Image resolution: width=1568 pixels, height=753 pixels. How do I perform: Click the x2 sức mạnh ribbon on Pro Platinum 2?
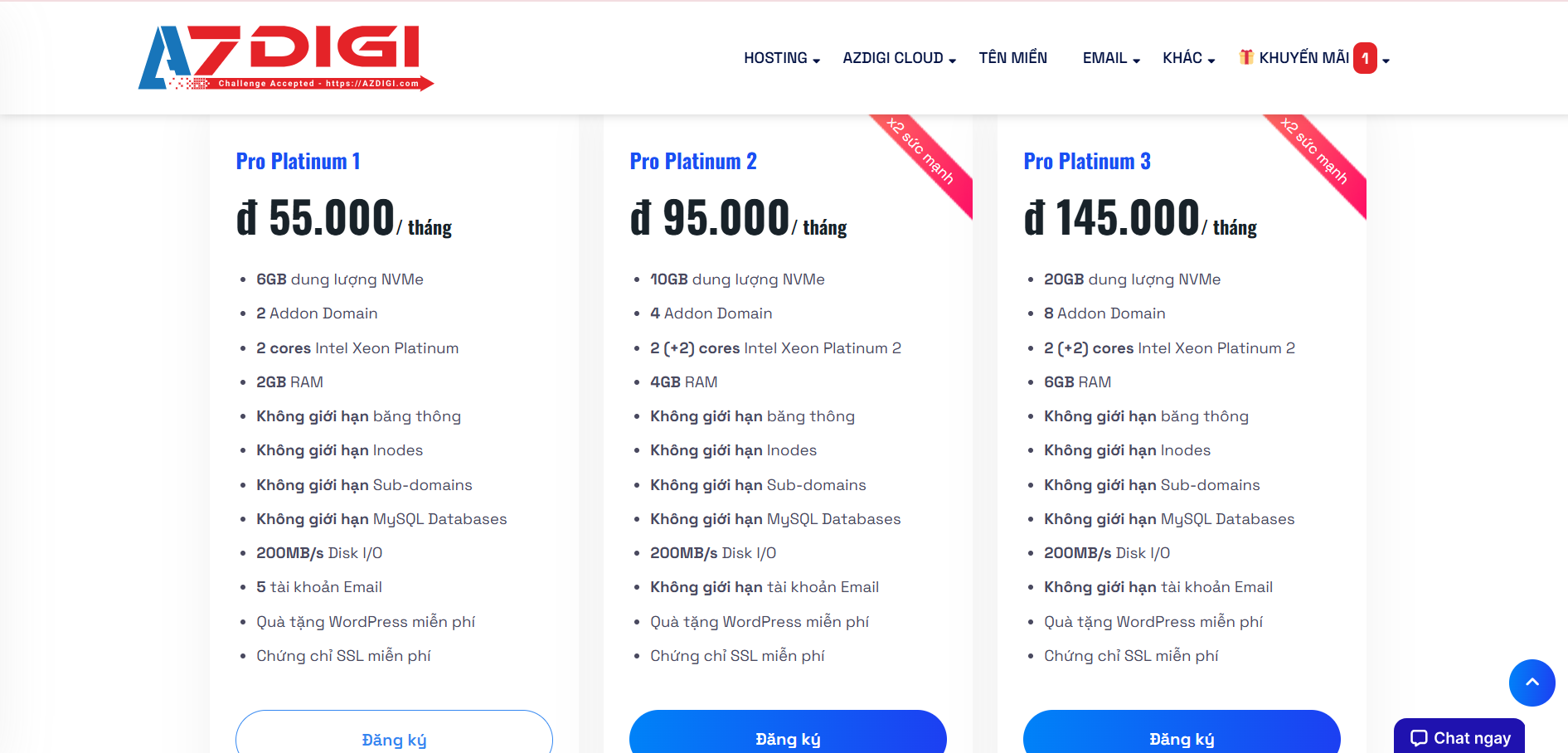tap(921, 152)
